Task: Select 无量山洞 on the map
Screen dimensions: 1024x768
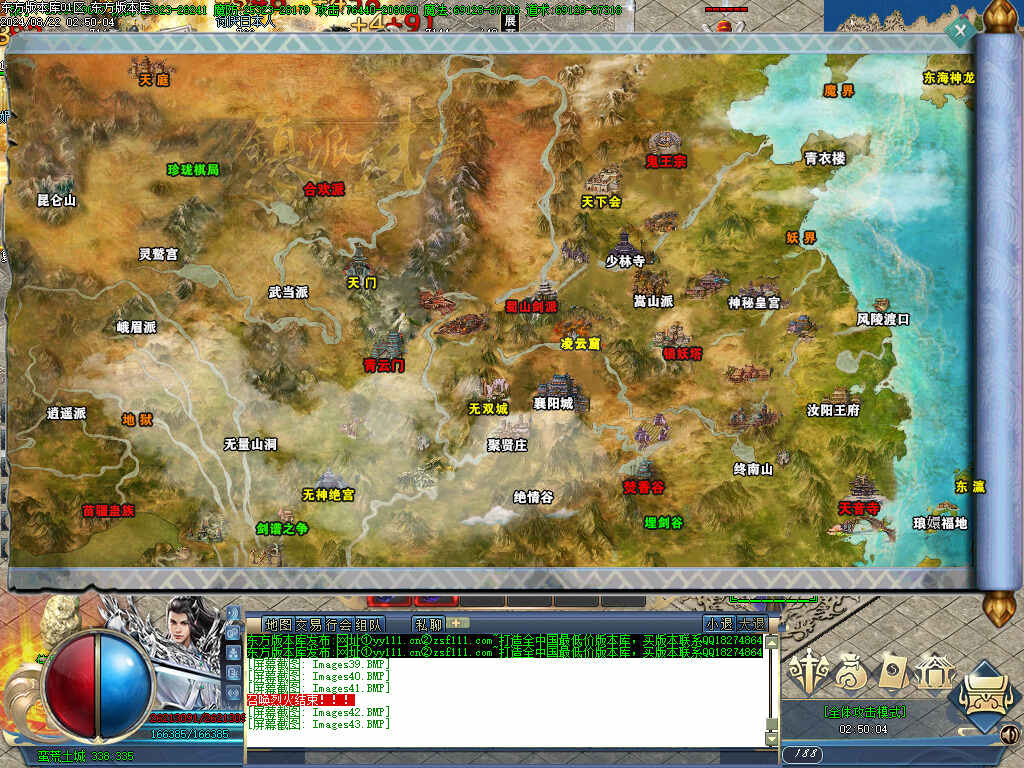Action: tap(250, 445)
